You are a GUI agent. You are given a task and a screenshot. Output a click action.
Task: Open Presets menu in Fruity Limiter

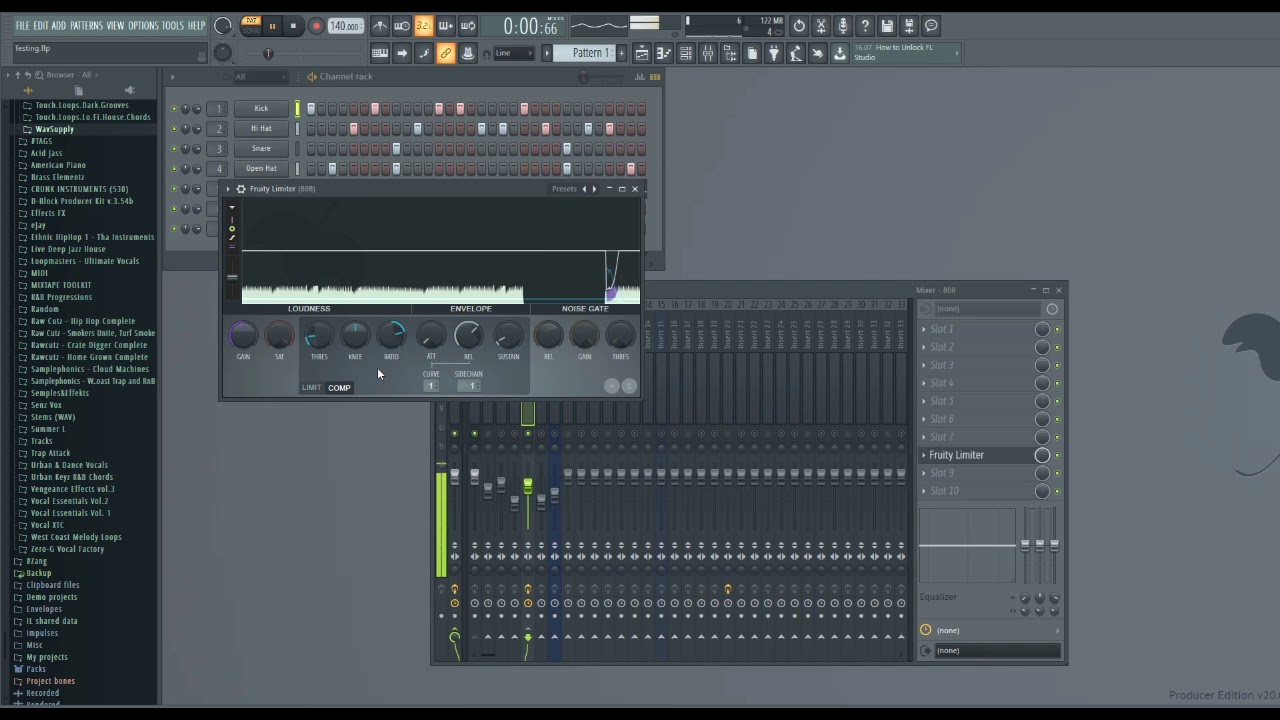click(x=564, y=189)
